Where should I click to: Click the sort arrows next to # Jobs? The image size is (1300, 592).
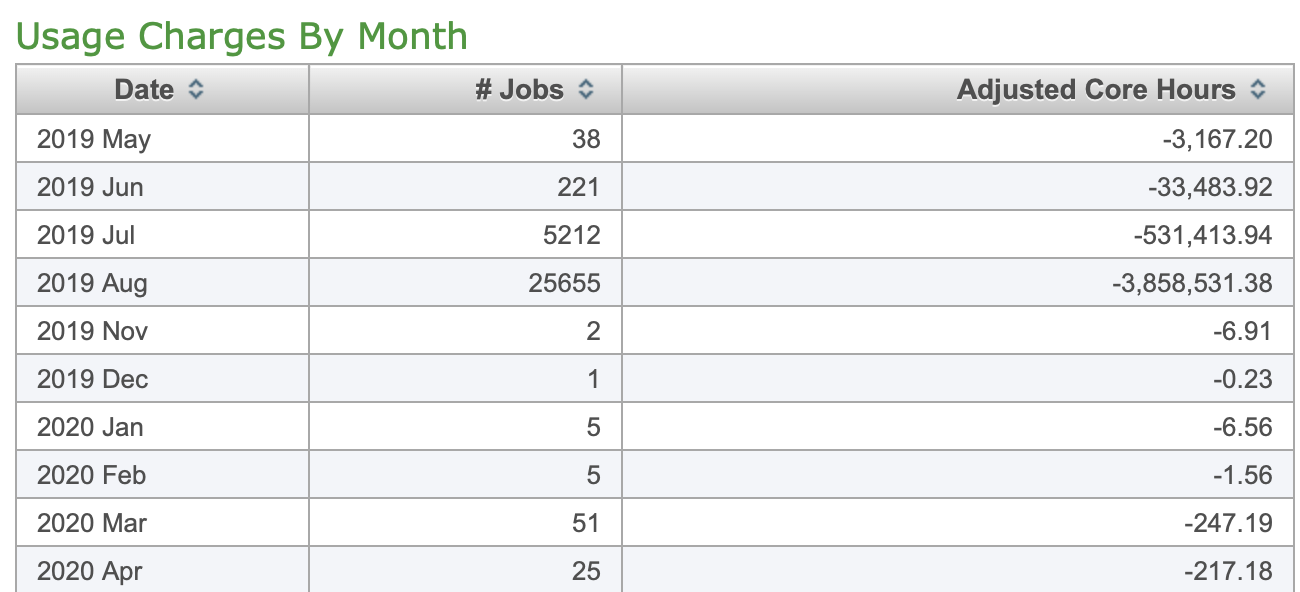[586, 90]
